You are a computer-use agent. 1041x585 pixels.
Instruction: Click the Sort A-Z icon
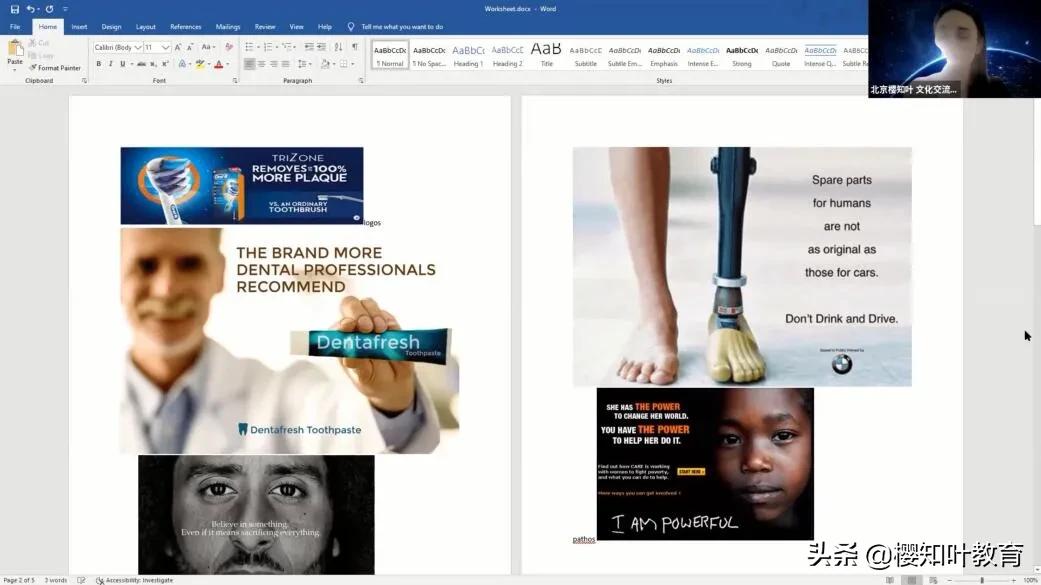[339, 46]
